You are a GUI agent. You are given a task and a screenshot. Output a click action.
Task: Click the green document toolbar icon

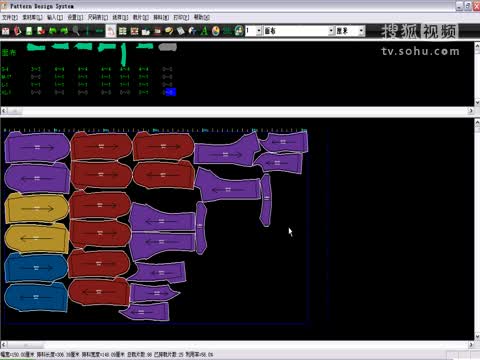pos(29,31)
